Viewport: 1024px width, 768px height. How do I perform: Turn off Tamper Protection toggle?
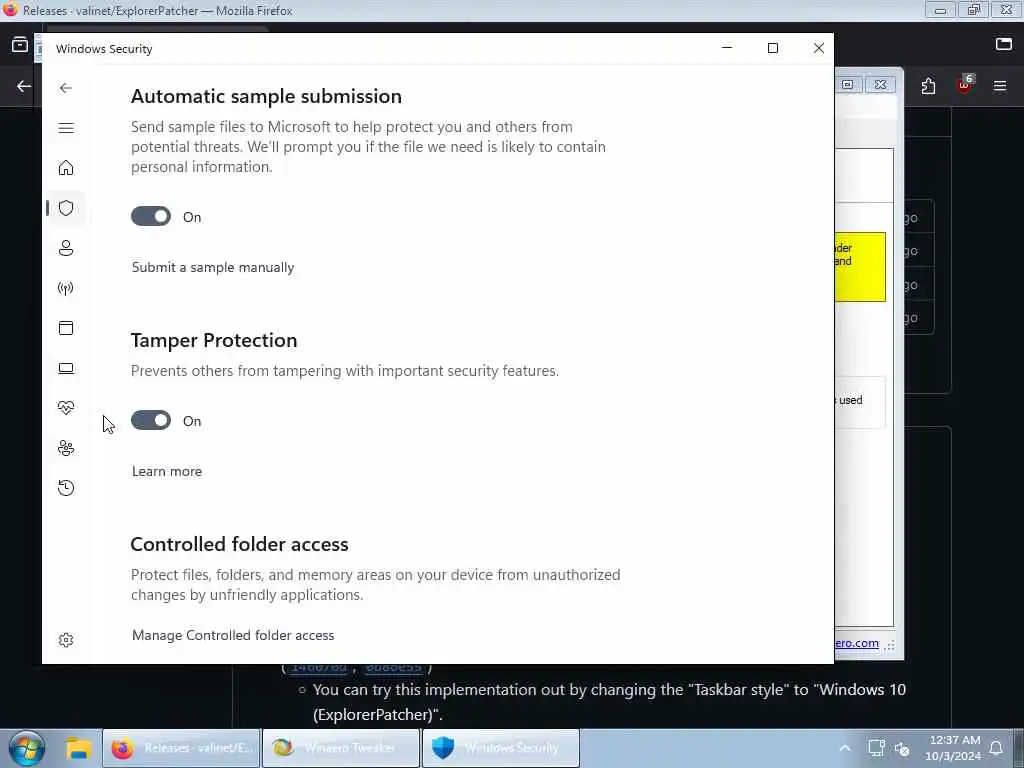[151, 420]
